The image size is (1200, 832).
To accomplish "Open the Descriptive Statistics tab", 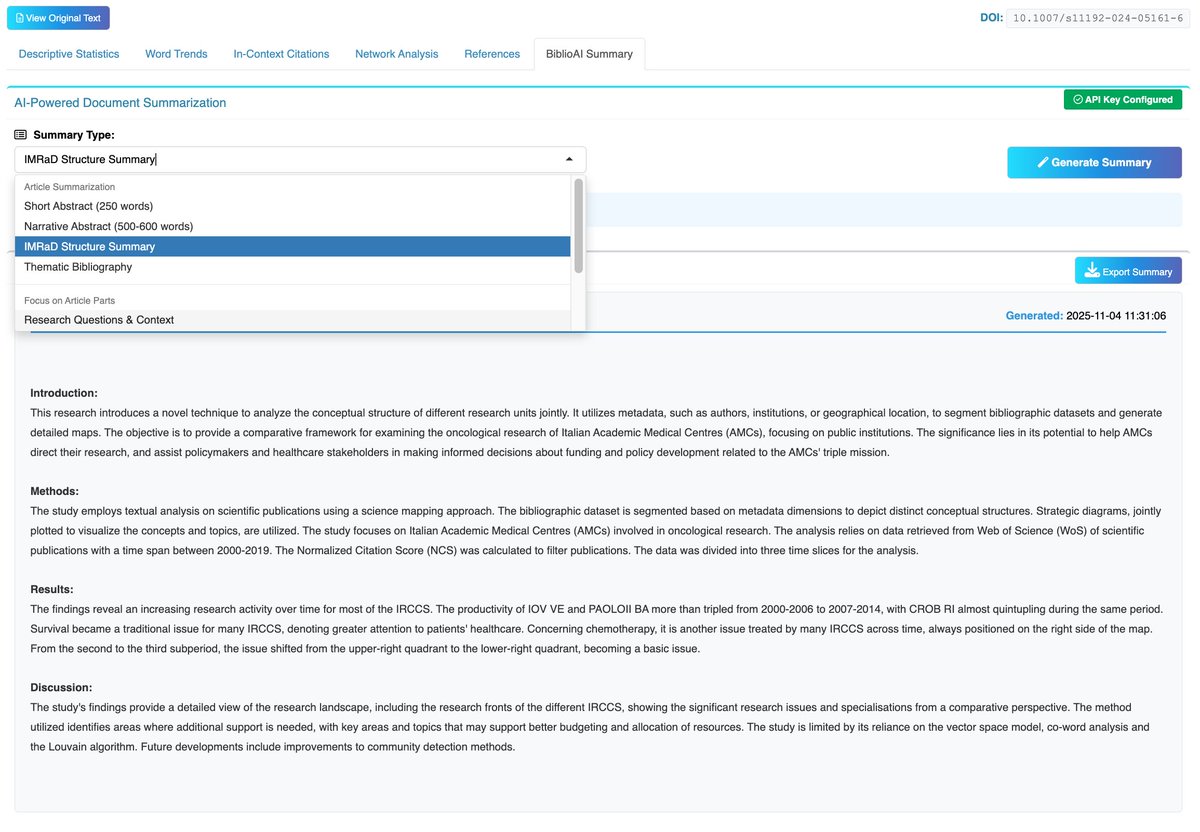I will tap(69, 54).
